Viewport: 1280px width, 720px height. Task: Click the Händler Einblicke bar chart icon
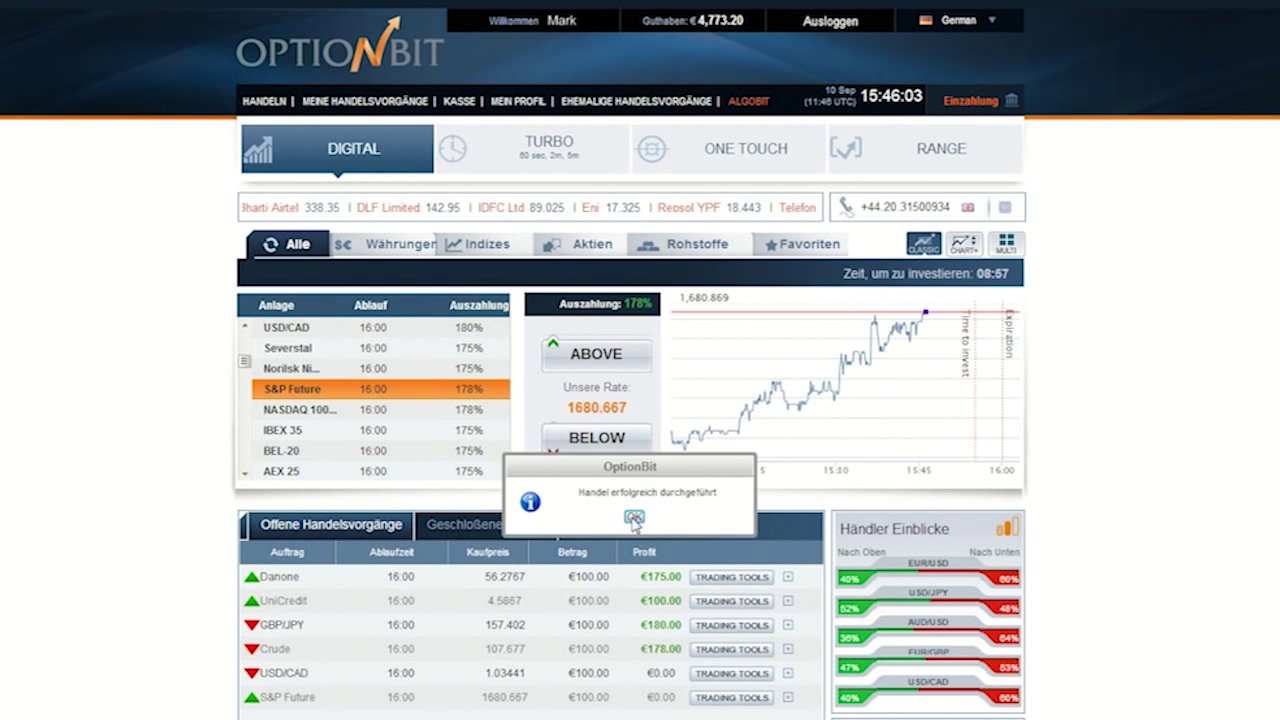click(x=1006, y=528)
